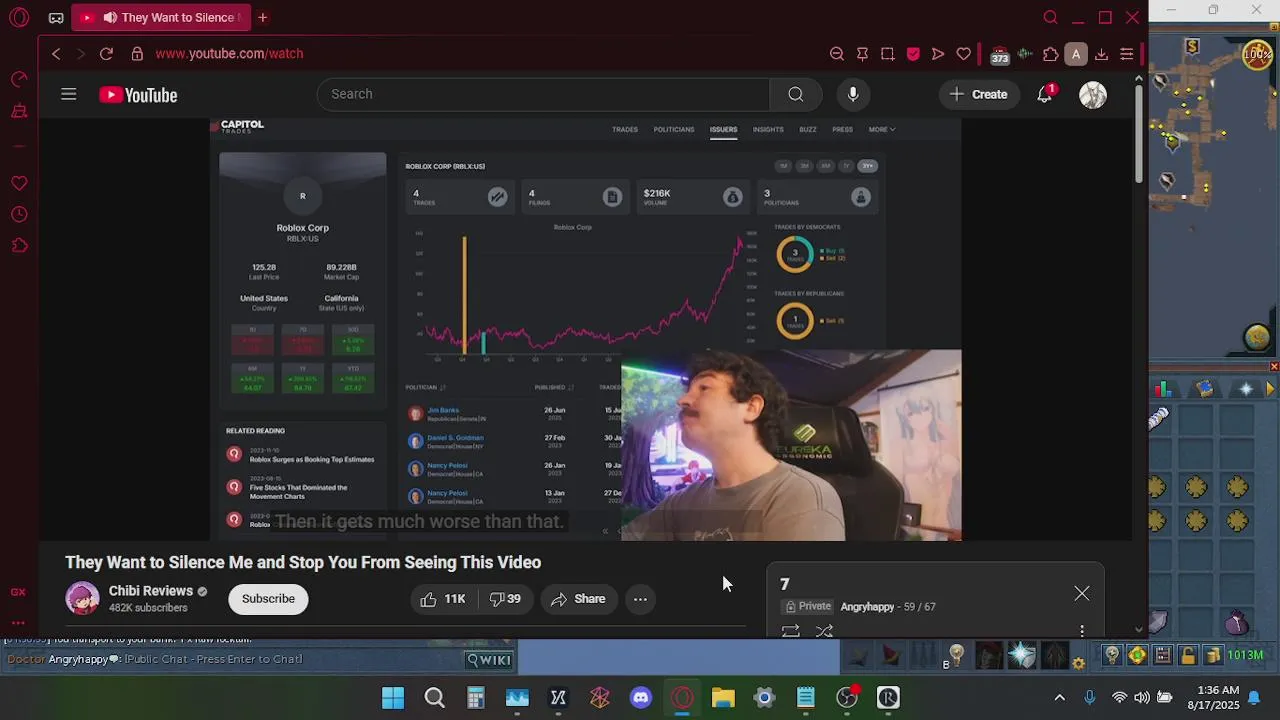Open RuneLite stats bars tab

tap(1162, 389)
